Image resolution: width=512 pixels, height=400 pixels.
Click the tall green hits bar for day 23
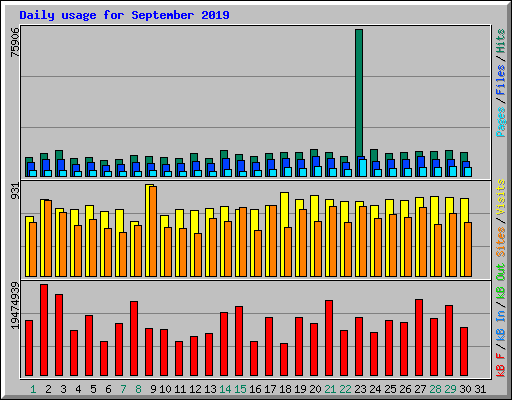pyautogui.click(x=359, y=103)
